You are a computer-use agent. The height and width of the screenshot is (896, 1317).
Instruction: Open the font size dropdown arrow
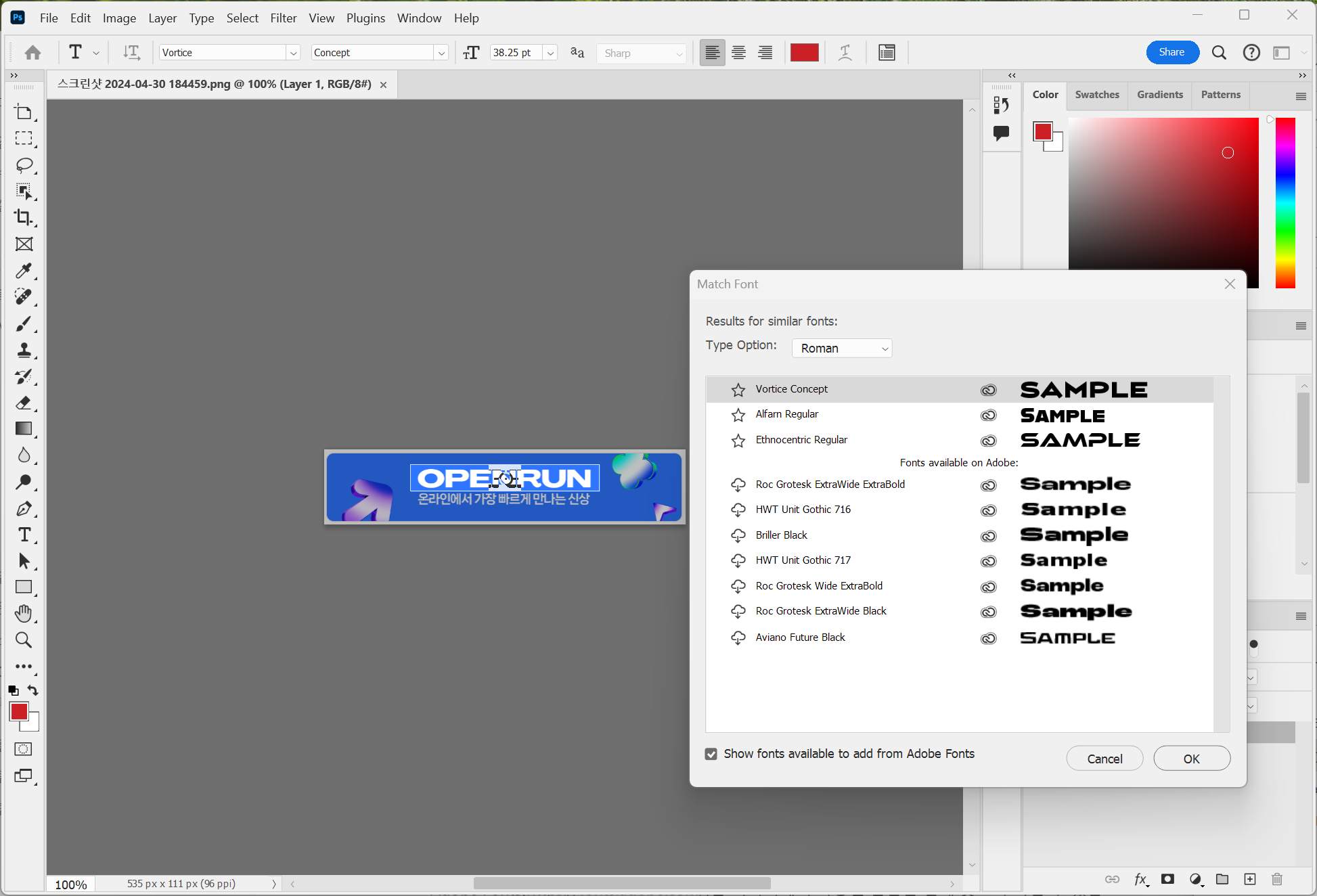(x=550, y=53)
